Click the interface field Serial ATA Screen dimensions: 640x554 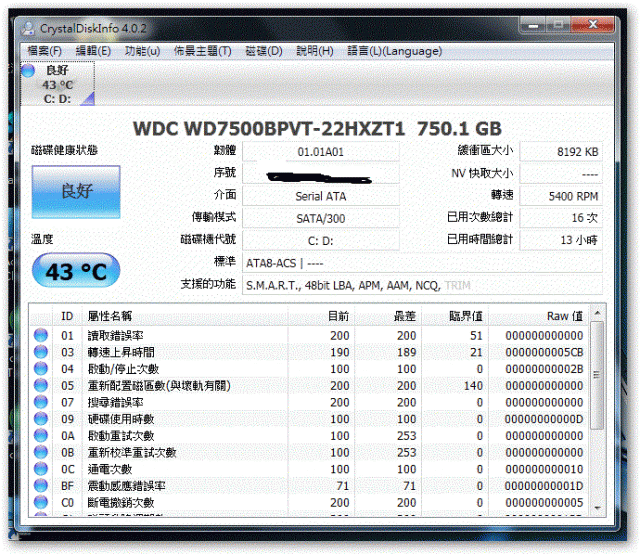321,196
